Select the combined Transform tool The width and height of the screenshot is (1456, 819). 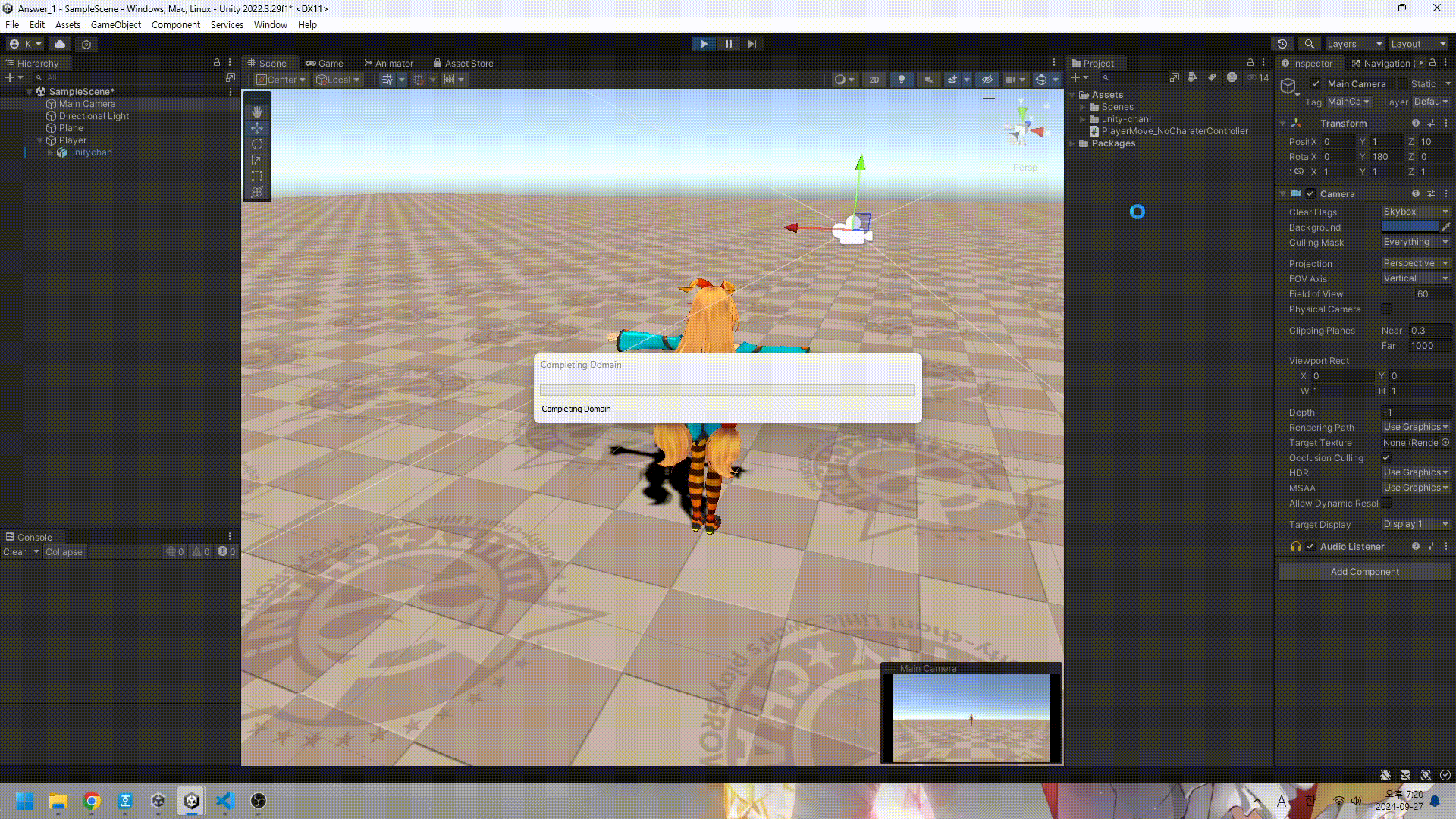click(257, 192)
